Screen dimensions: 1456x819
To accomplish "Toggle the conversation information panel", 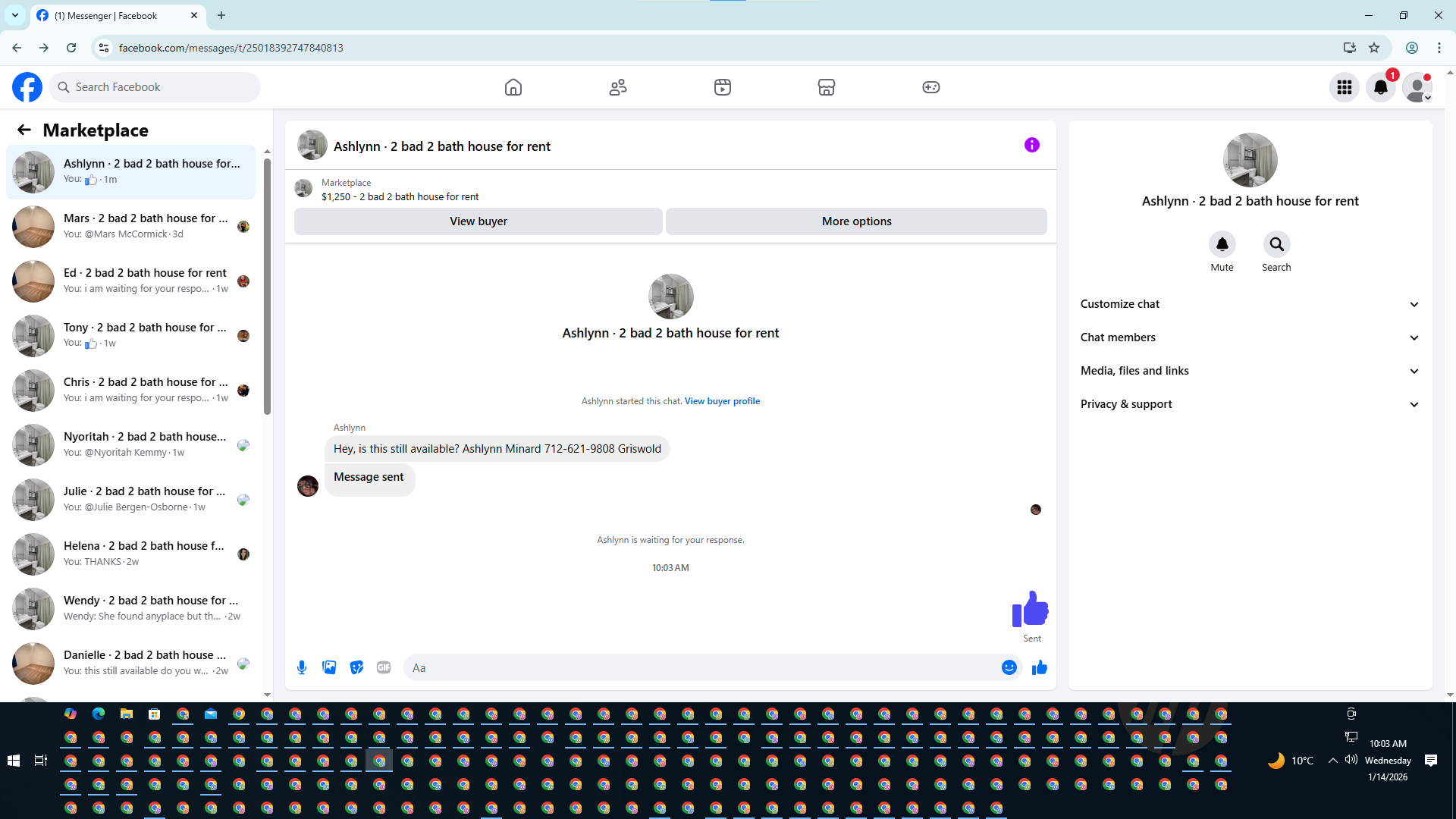I will (x=1031, y=145).
